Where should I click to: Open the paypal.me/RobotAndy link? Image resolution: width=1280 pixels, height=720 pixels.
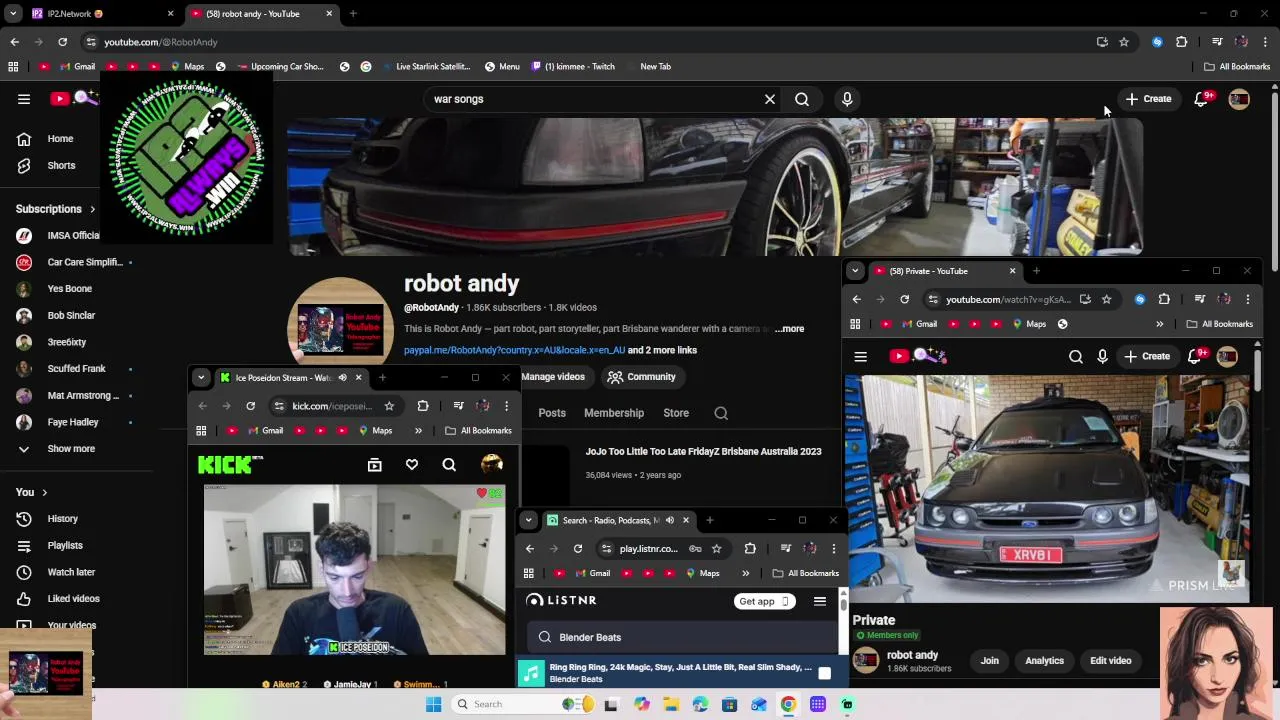[x=514, y=351]
